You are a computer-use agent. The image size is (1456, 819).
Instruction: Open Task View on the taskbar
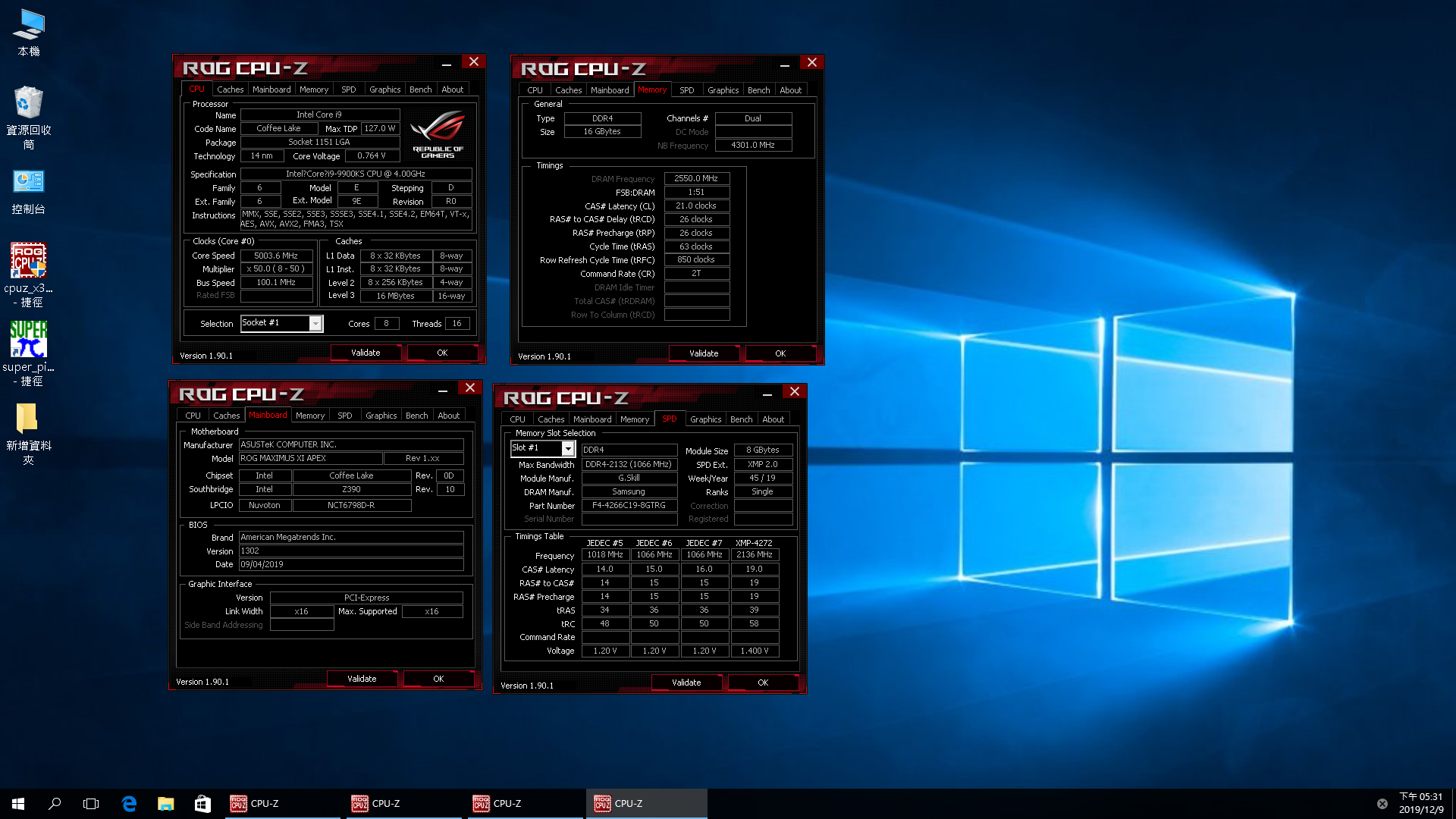(91, 804)
